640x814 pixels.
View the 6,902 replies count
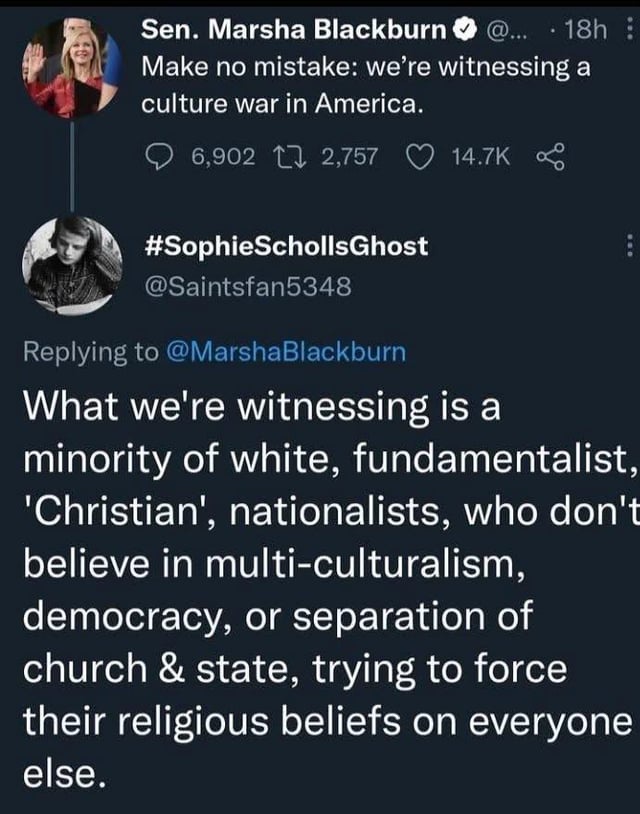click(221, 155)
